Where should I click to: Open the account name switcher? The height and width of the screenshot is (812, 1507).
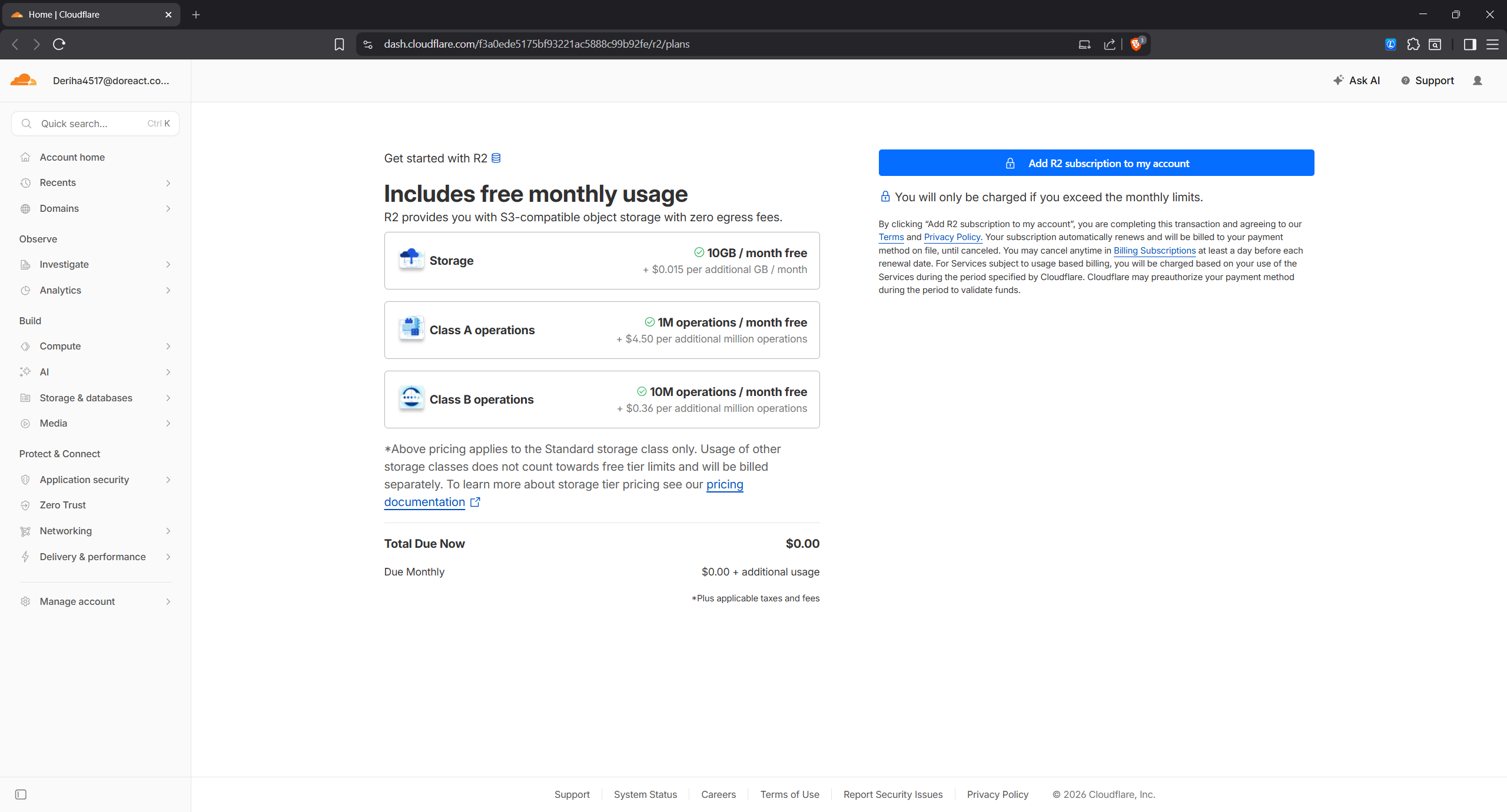[x=111, y=81]
